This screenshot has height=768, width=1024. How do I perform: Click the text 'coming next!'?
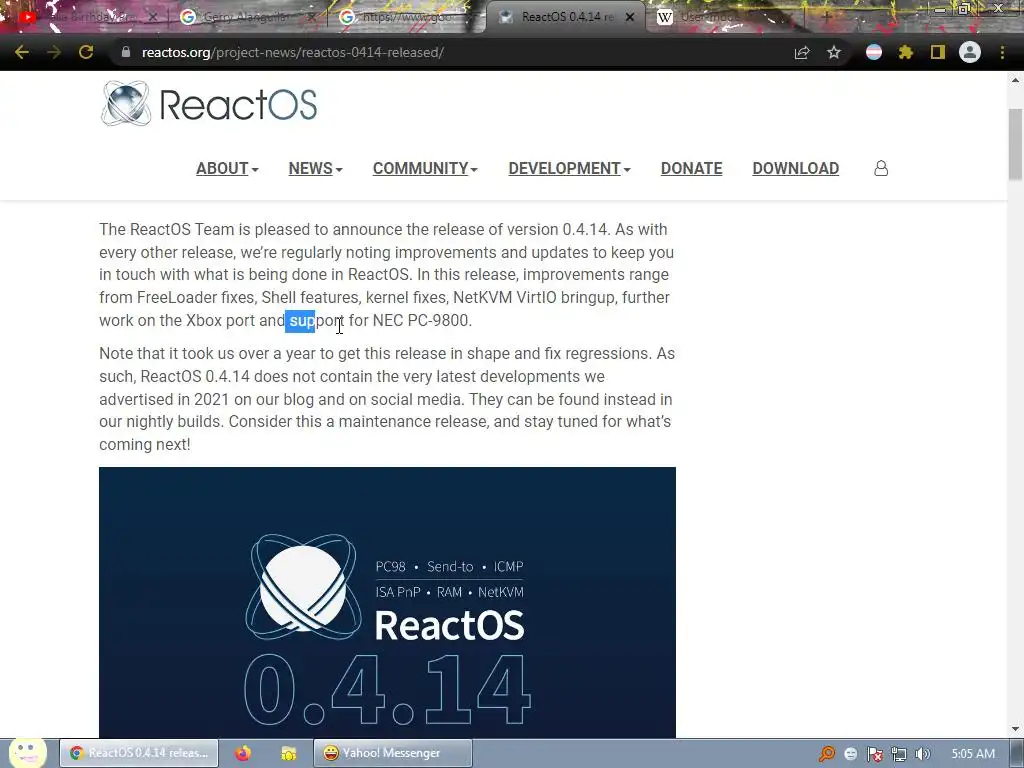[145, 445]
